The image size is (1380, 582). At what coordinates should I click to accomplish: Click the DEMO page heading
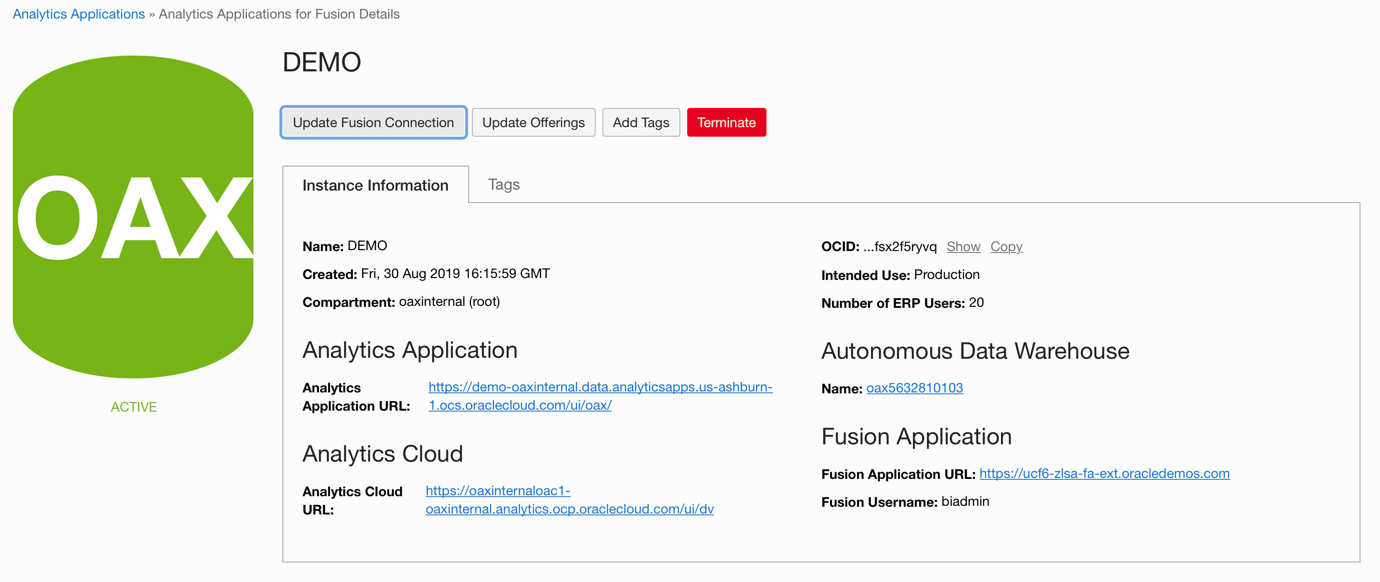321,62
